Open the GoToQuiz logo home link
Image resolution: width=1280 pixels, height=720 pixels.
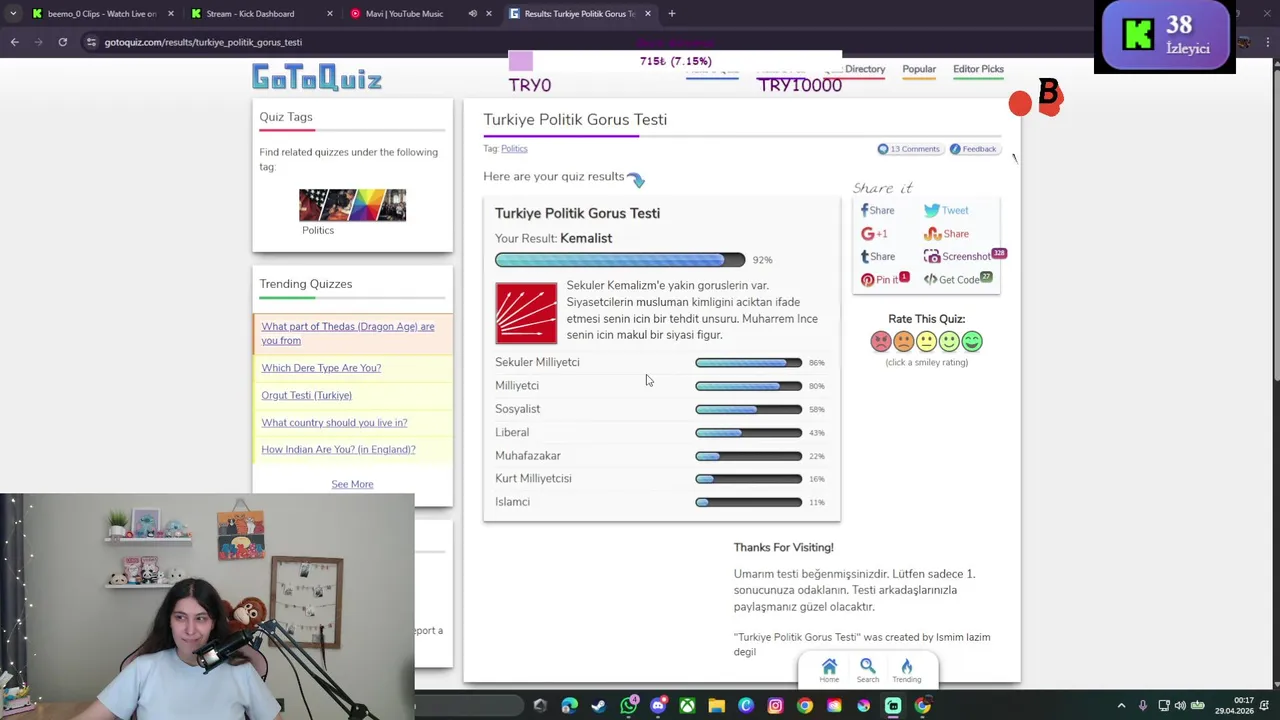317,78
